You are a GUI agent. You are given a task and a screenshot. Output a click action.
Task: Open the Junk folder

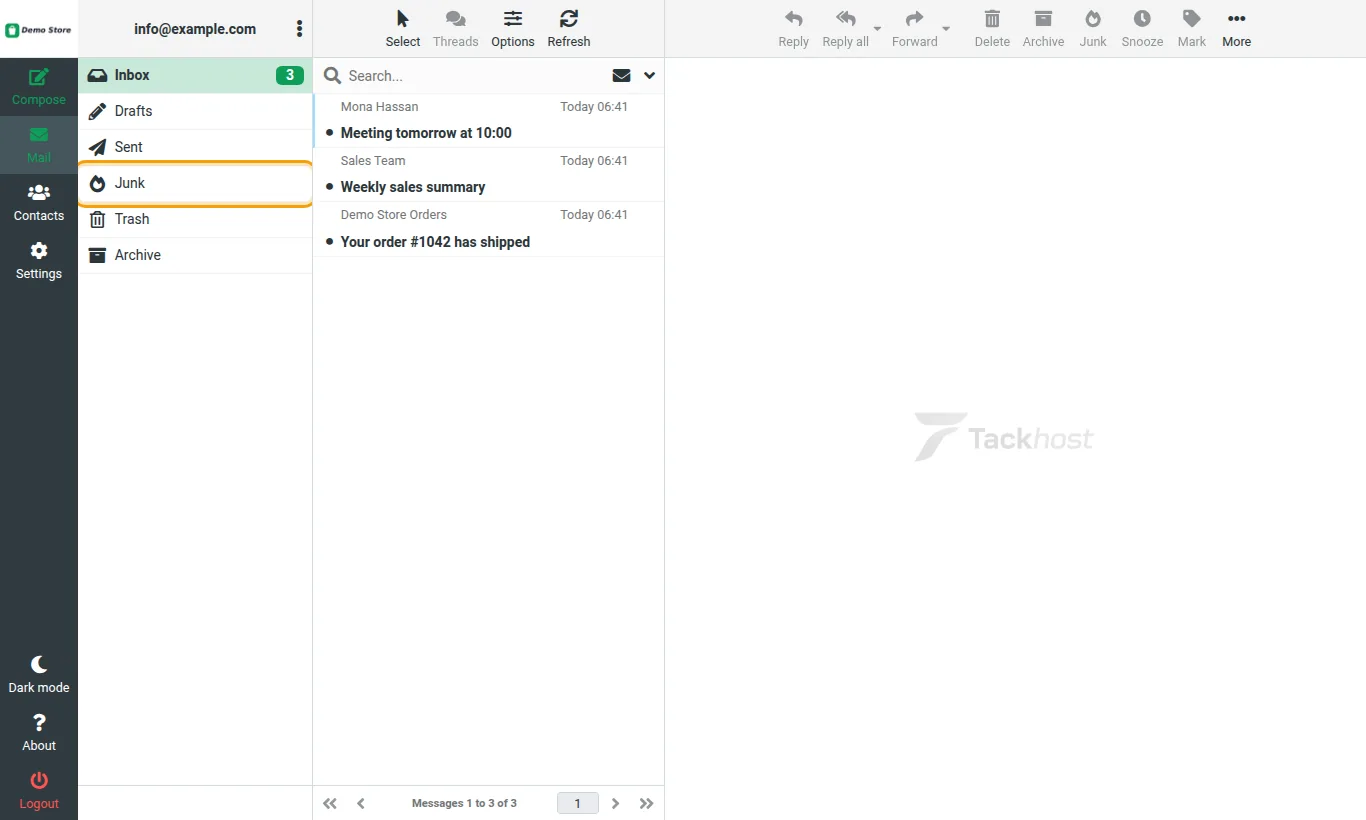[x=195, y=183]
